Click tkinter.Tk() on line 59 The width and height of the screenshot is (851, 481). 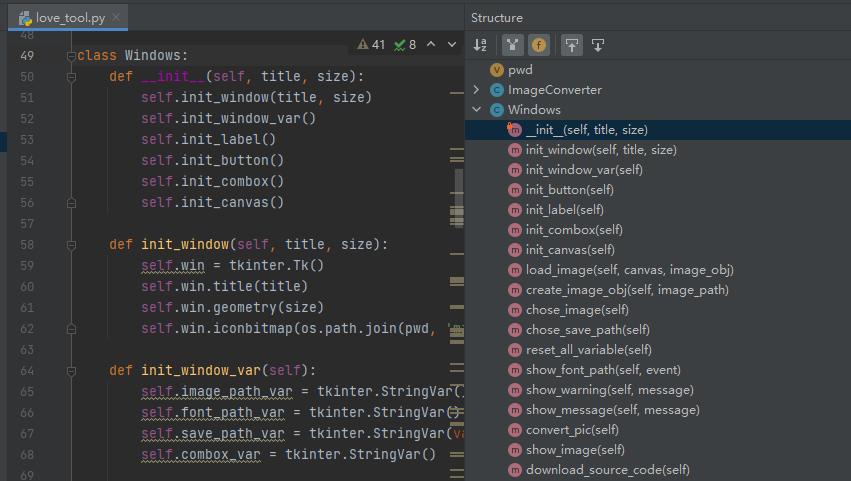(x=276, y=265)
